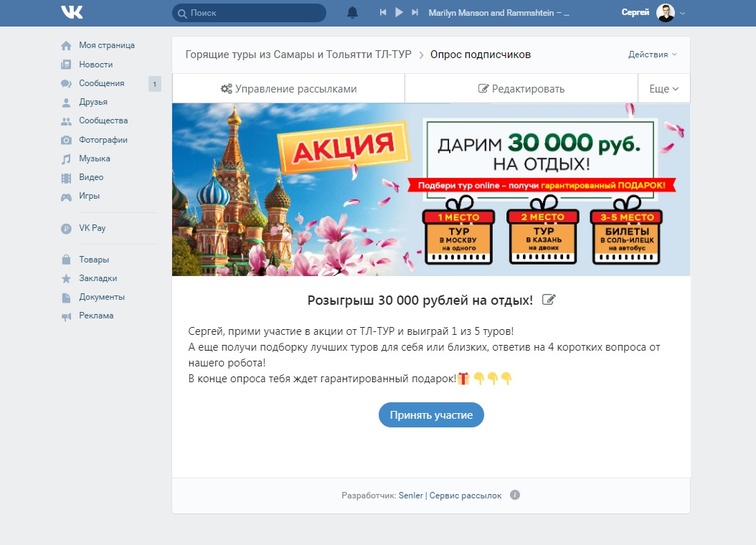Play the current music track
The image size is (756, 545).
click(399, 13)
